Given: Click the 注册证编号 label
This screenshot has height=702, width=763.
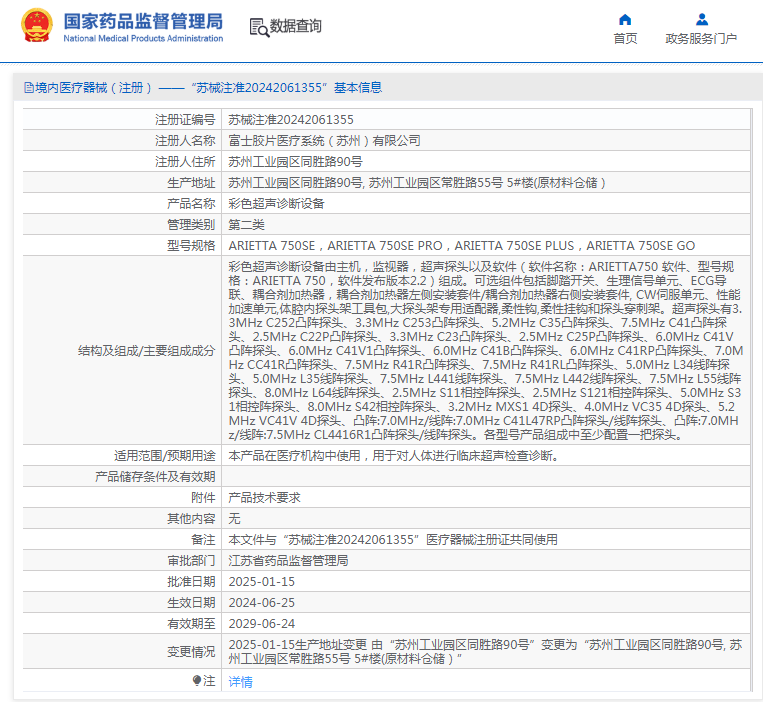Looking at the screenshot, I should tap(185, 120).
